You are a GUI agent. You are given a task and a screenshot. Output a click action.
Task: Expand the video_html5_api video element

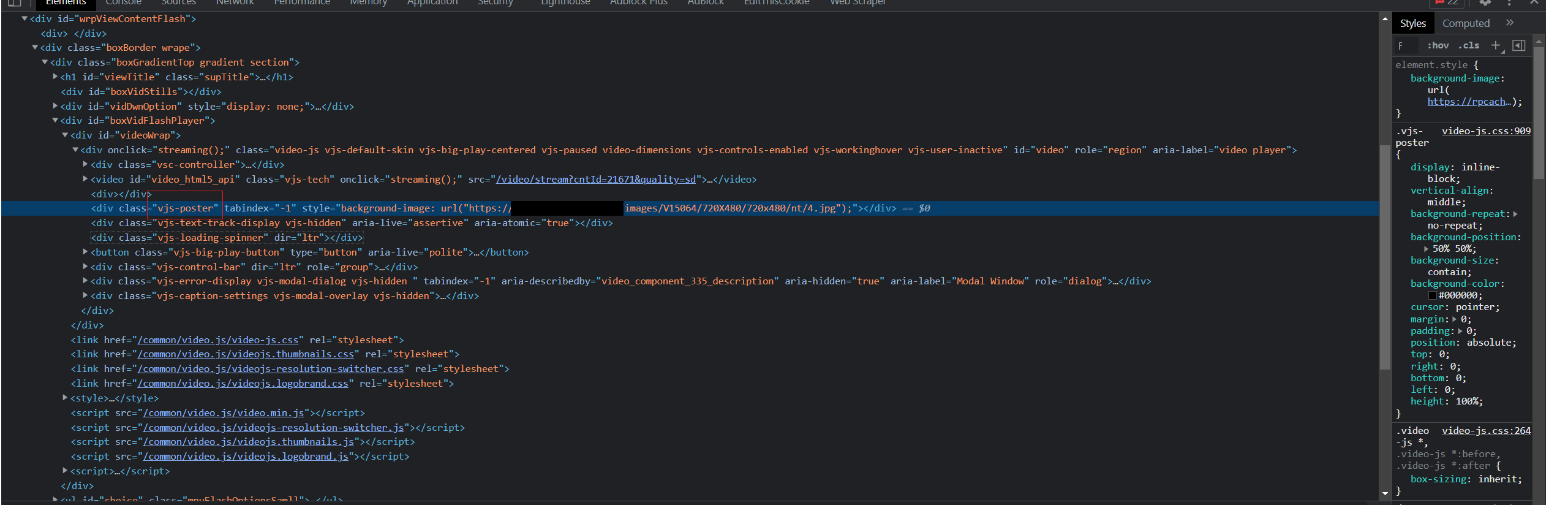86,179
